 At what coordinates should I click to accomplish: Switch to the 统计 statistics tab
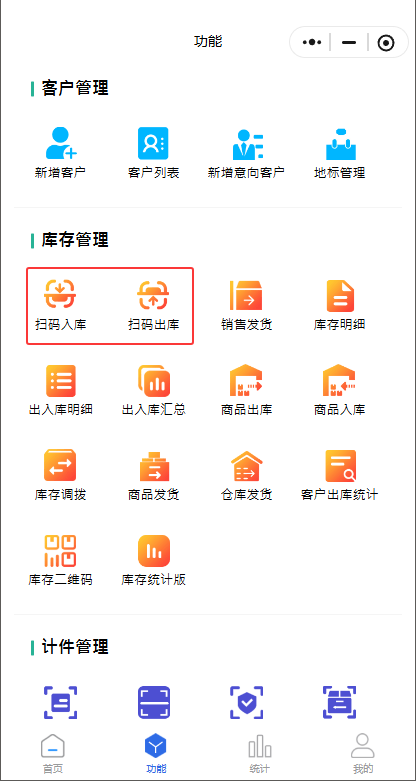[260, 754]
